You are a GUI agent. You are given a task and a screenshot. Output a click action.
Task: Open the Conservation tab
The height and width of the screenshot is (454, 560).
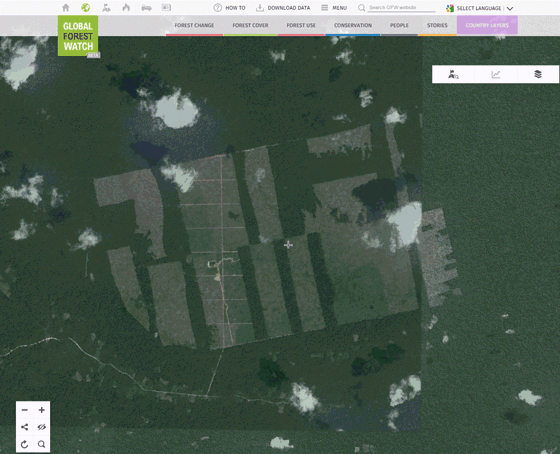(x=353, y=25)
